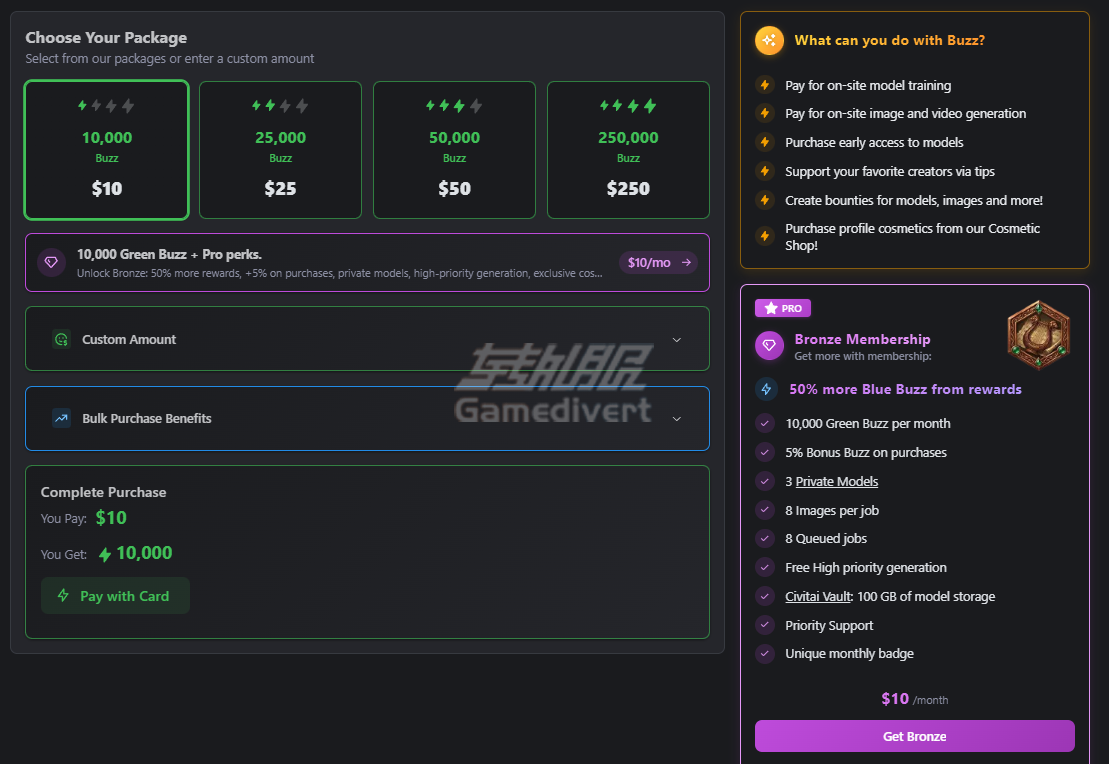Screen dimensions: 1109x764
Task: Click checkmark beside Unique monthly badge
Action: tap(765, 654)
